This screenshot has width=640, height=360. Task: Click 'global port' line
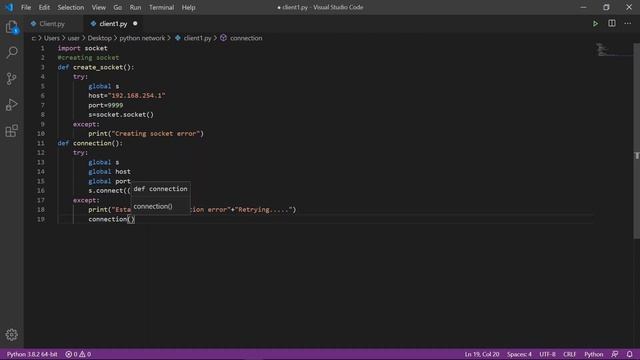[x=109, y=181]
